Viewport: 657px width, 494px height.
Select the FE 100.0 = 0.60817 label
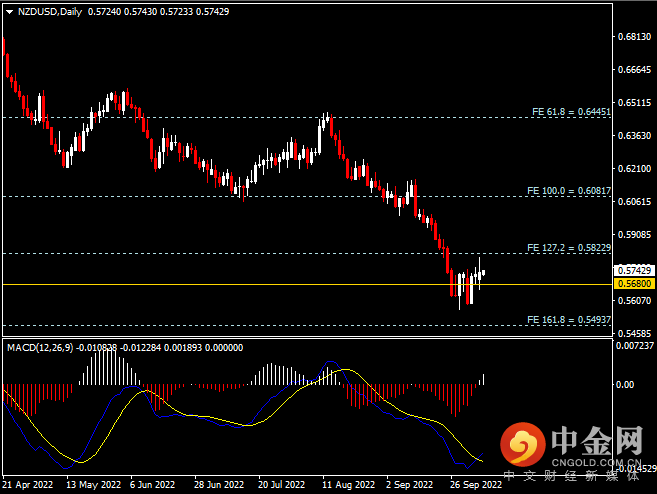(569, 191)
